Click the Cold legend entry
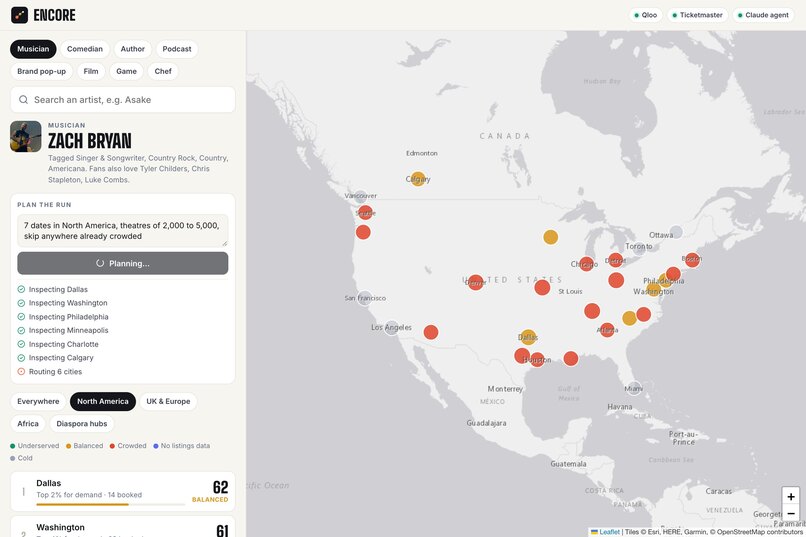 point(21,458)
